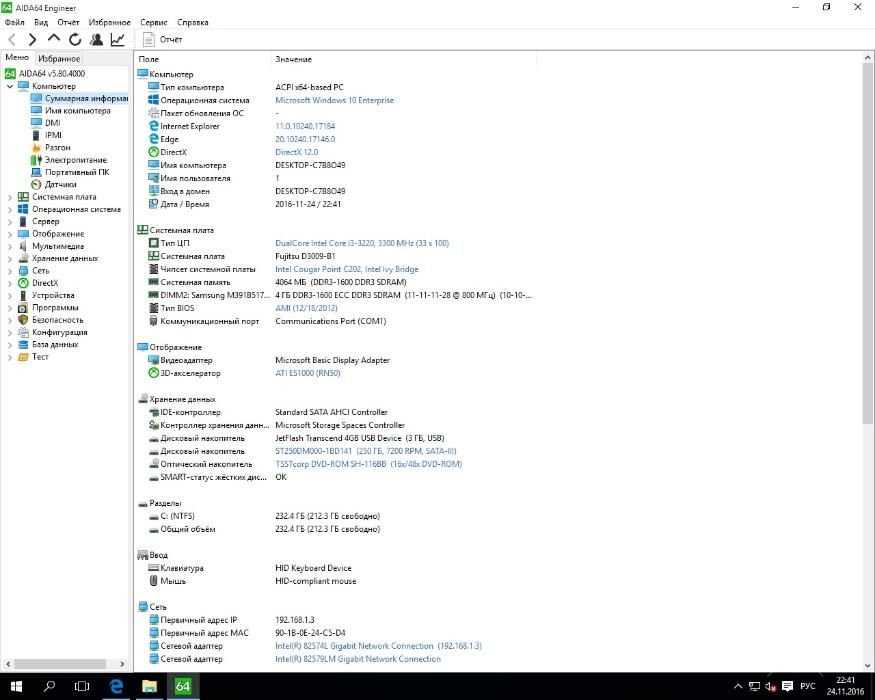Select Имя компьютера in the sidebar tree

coord(71,111)
